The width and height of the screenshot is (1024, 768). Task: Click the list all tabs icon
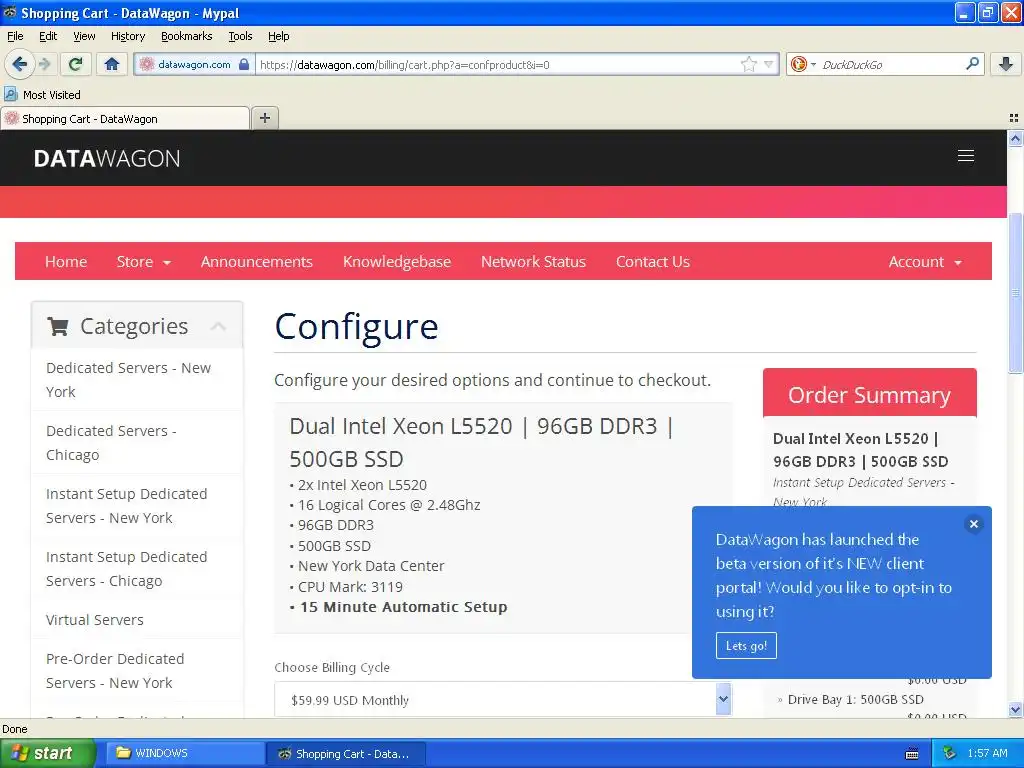coord(1014,118)
